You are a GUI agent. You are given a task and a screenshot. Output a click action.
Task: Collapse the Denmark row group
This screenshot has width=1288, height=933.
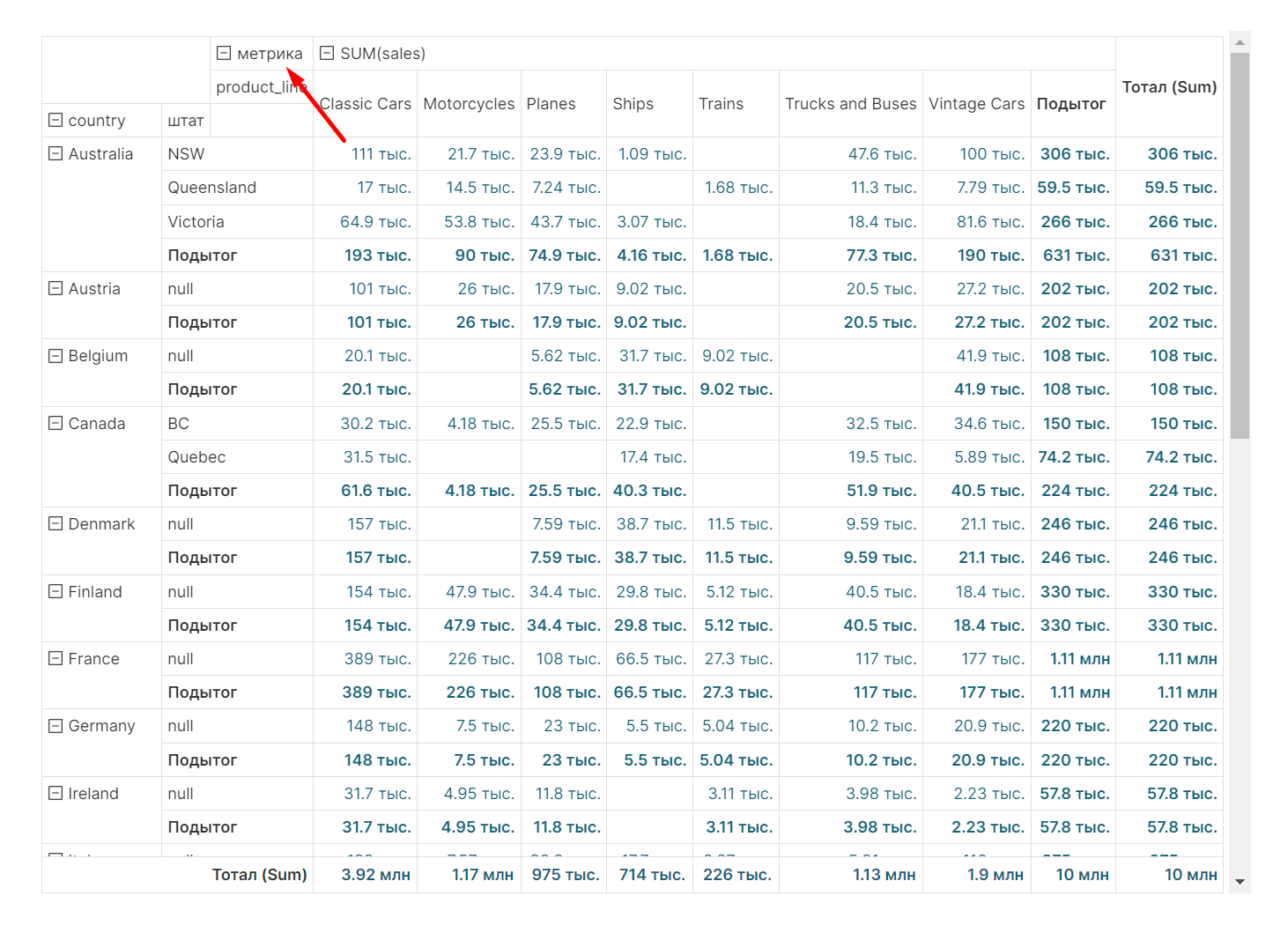click(x=56, y=523)
